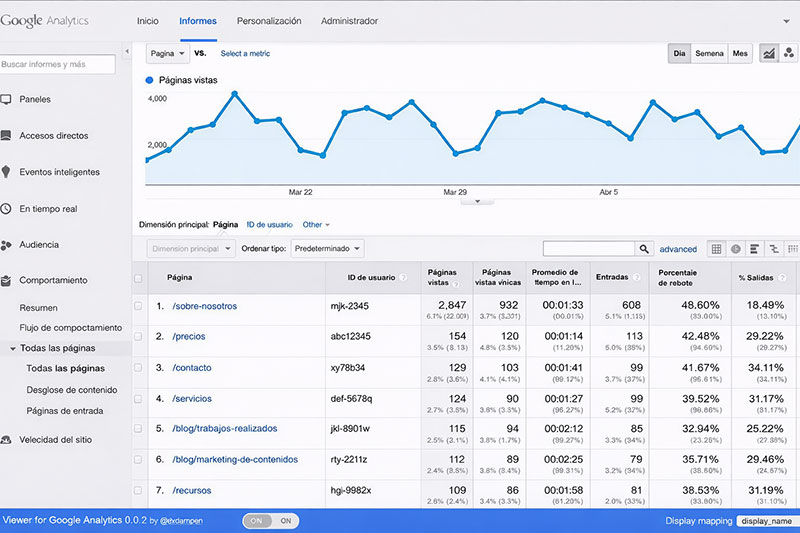Click the Eventos inteligentes lightbulb icon
Image resolution: width=800 pixels, height=533 pixels.
click(x=6, y=171)
